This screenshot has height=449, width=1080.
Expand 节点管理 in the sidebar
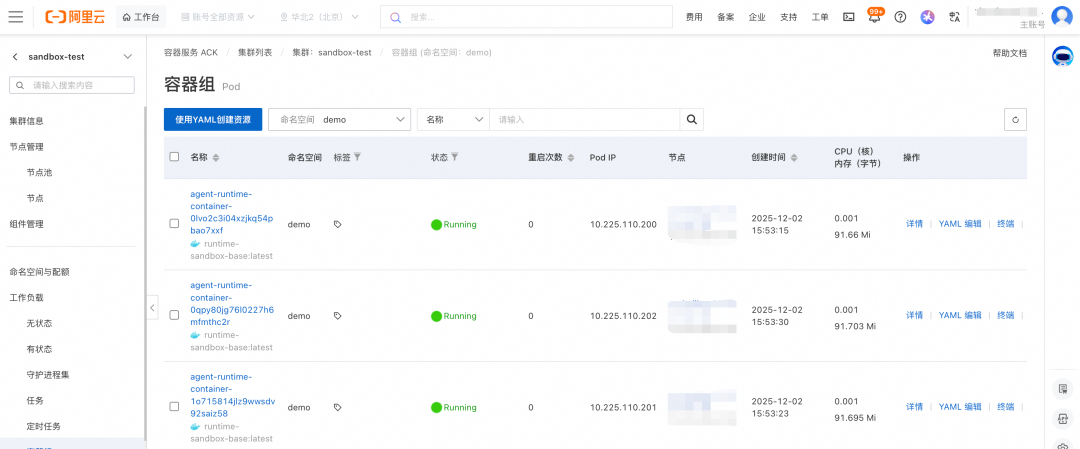[26, 147]
